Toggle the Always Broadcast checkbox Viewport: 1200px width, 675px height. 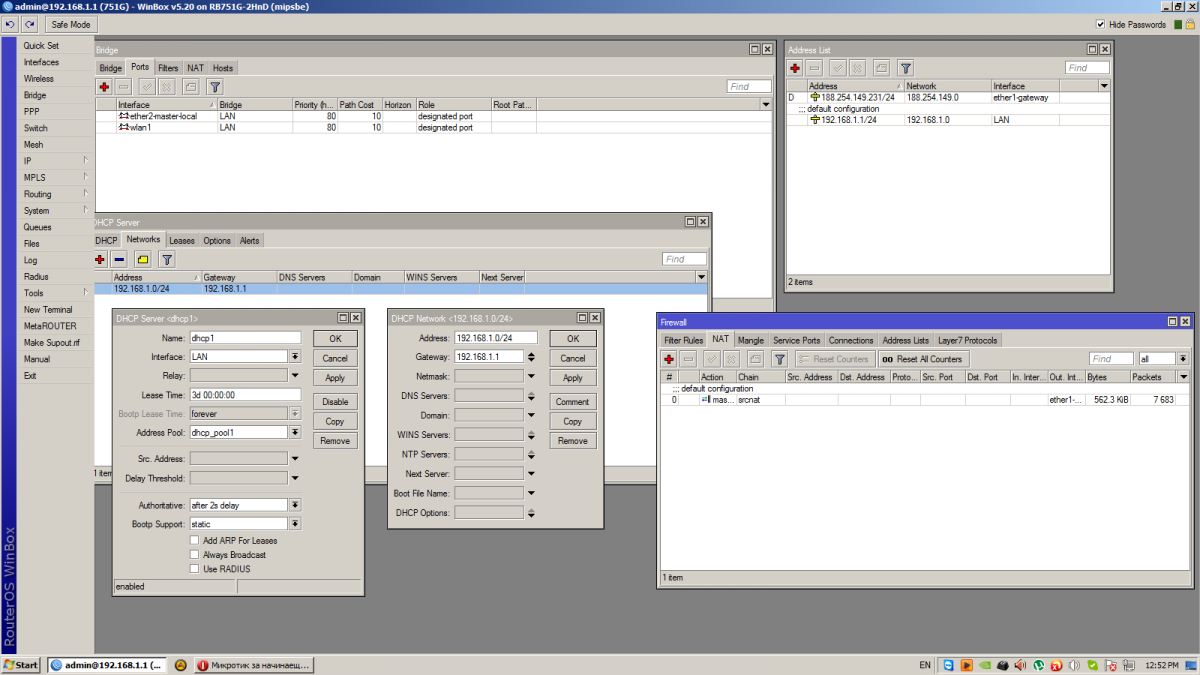pyautogui.click(x=195, y=554)
